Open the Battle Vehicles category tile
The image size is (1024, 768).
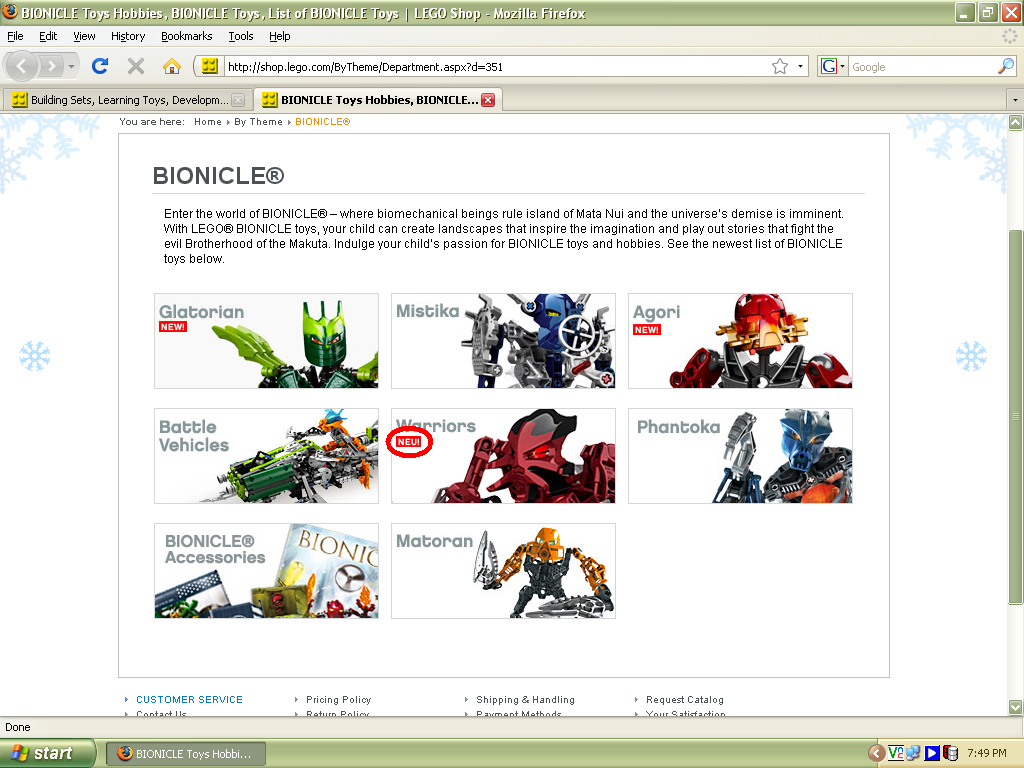coord(266,456)
